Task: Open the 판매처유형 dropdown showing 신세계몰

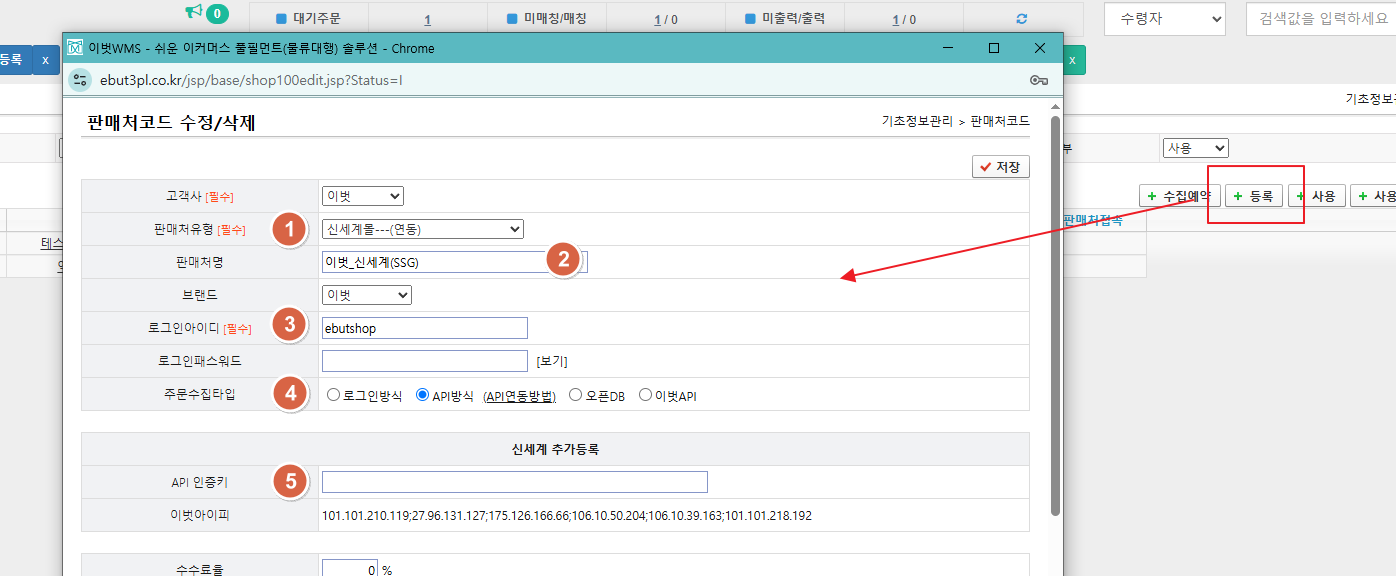Action: (x=423, y=229)
